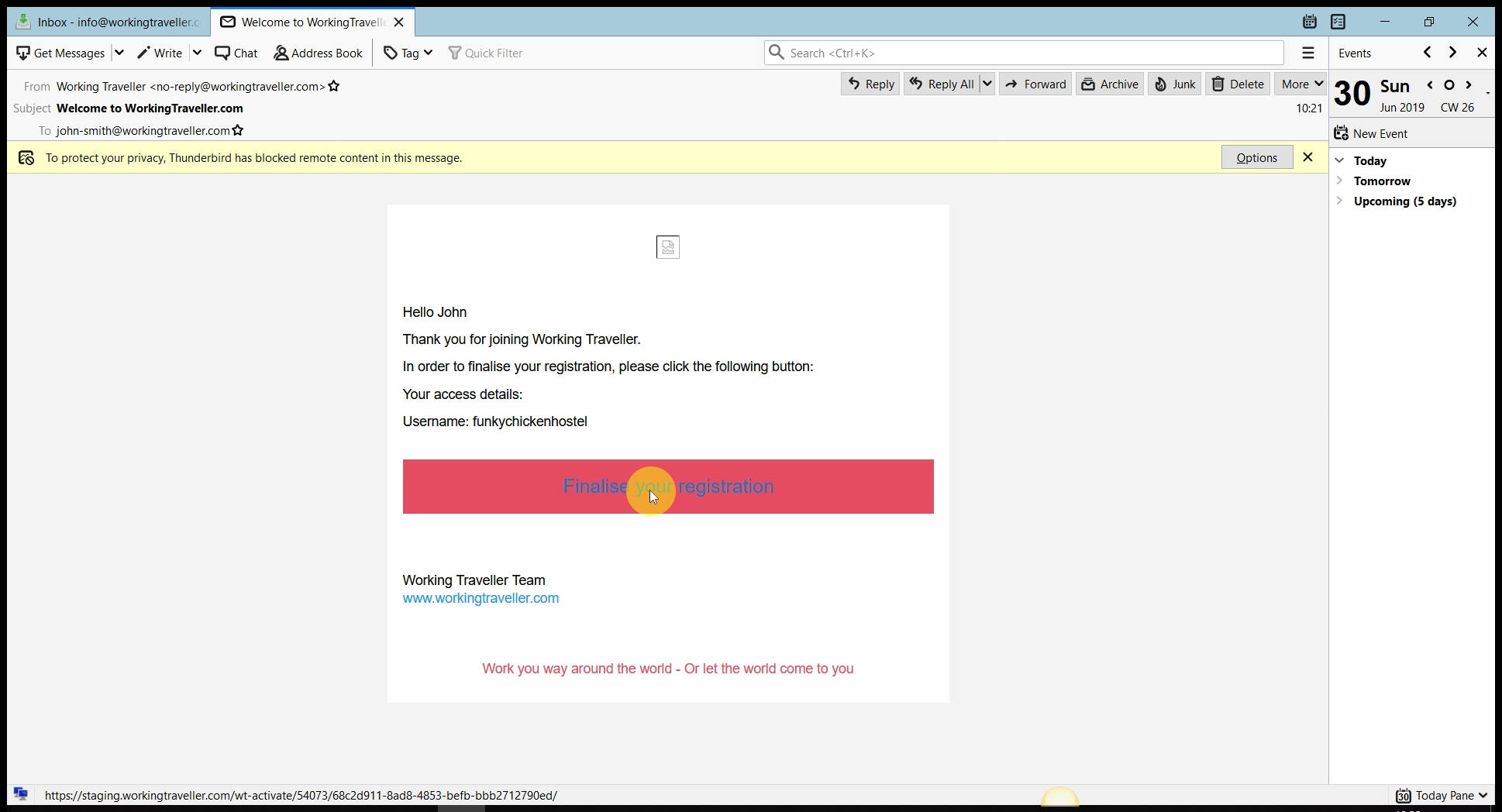
Task: Click Finalise your registration button
Action: pos(668,487)
